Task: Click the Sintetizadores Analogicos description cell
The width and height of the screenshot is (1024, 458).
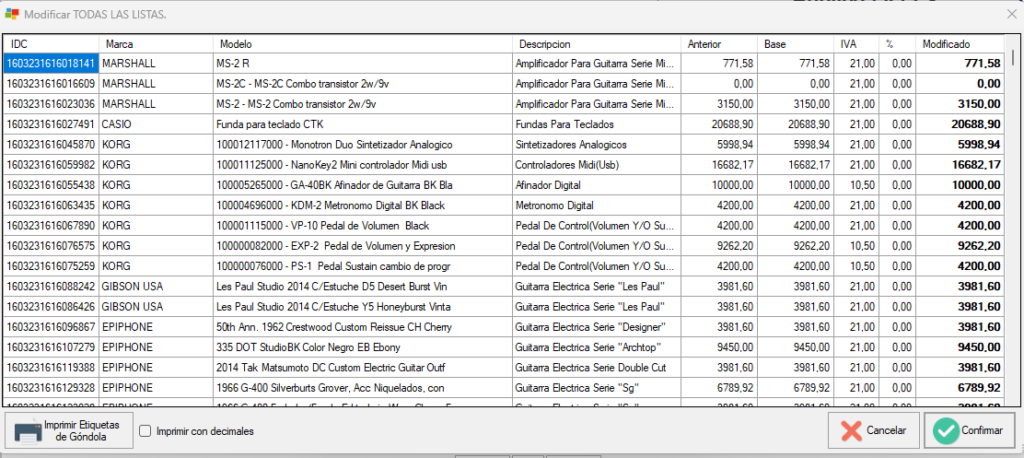Action: (x=597, y=144)
